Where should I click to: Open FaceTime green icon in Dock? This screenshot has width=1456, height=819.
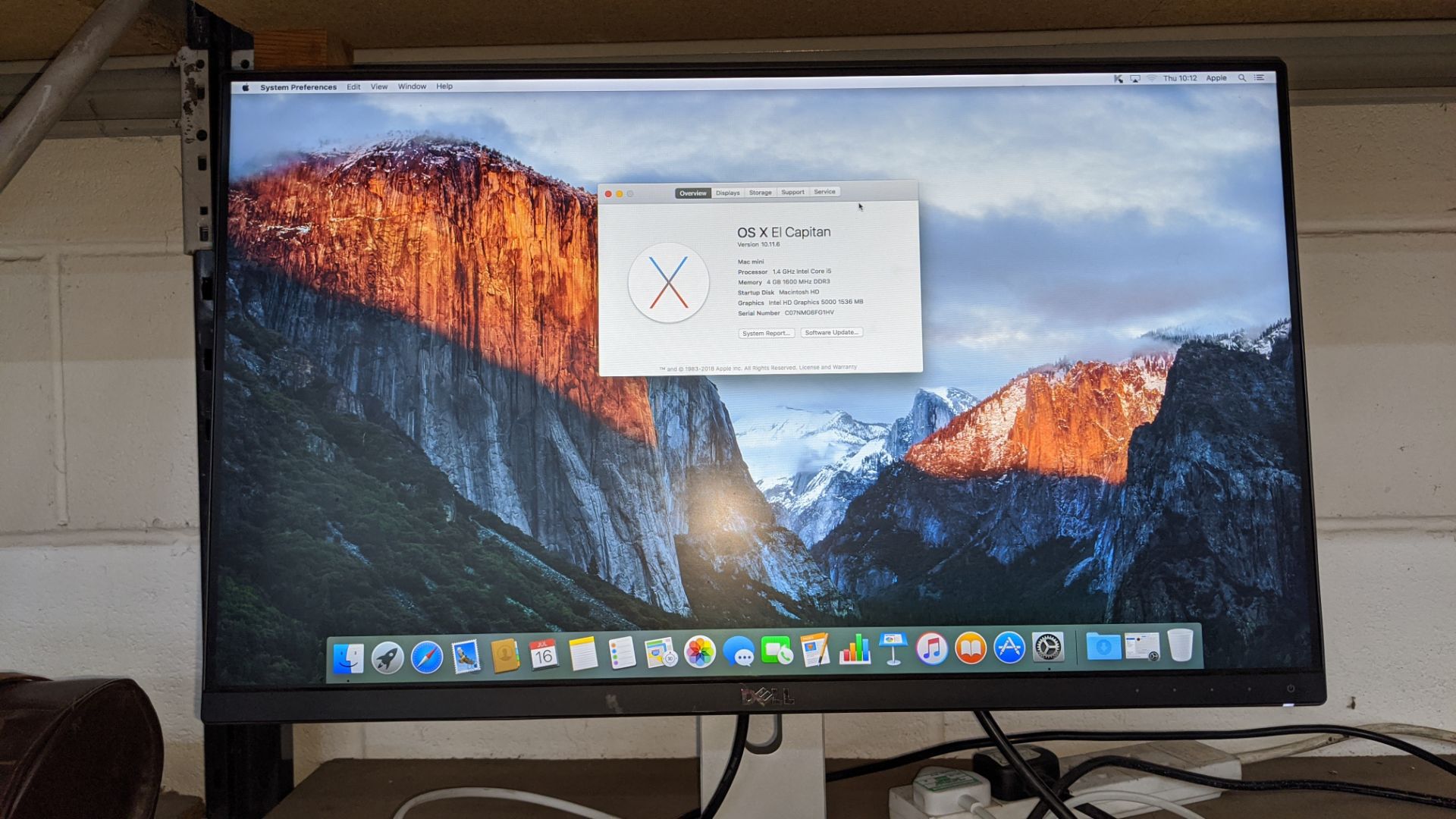pyautogui.click(x=777, y=651)
